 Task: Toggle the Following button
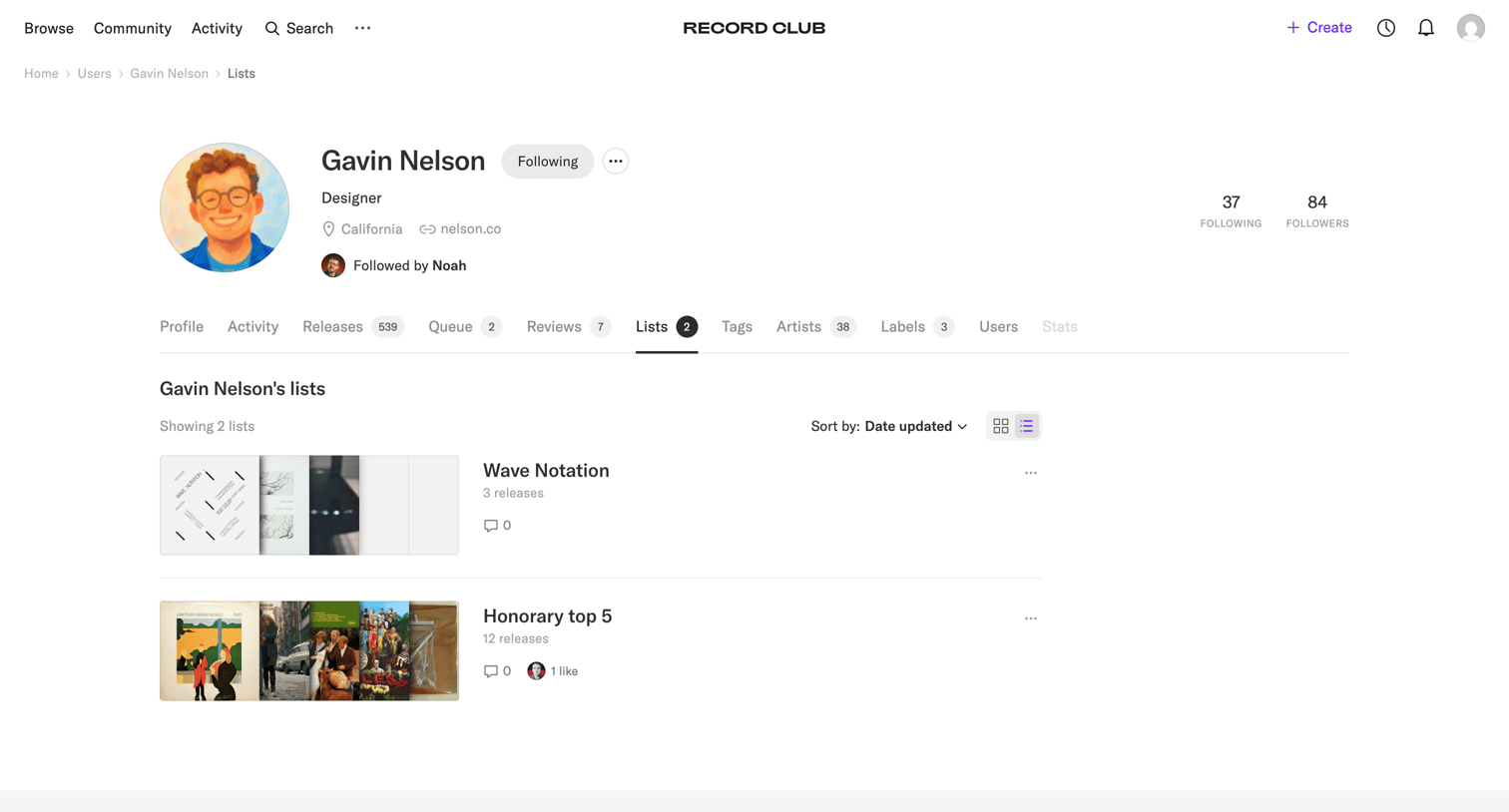pos(548,161)
